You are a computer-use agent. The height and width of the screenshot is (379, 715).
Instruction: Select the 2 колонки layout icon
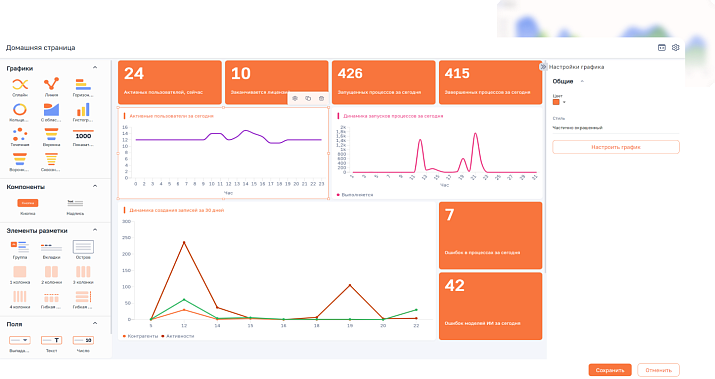point(51,272)
